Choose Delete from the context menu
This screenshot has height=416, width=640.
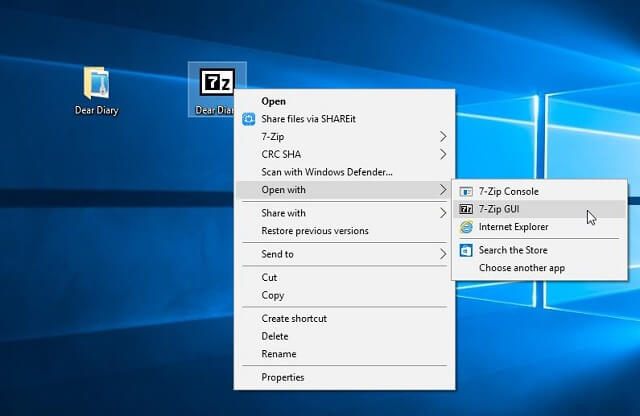point(344,336)
